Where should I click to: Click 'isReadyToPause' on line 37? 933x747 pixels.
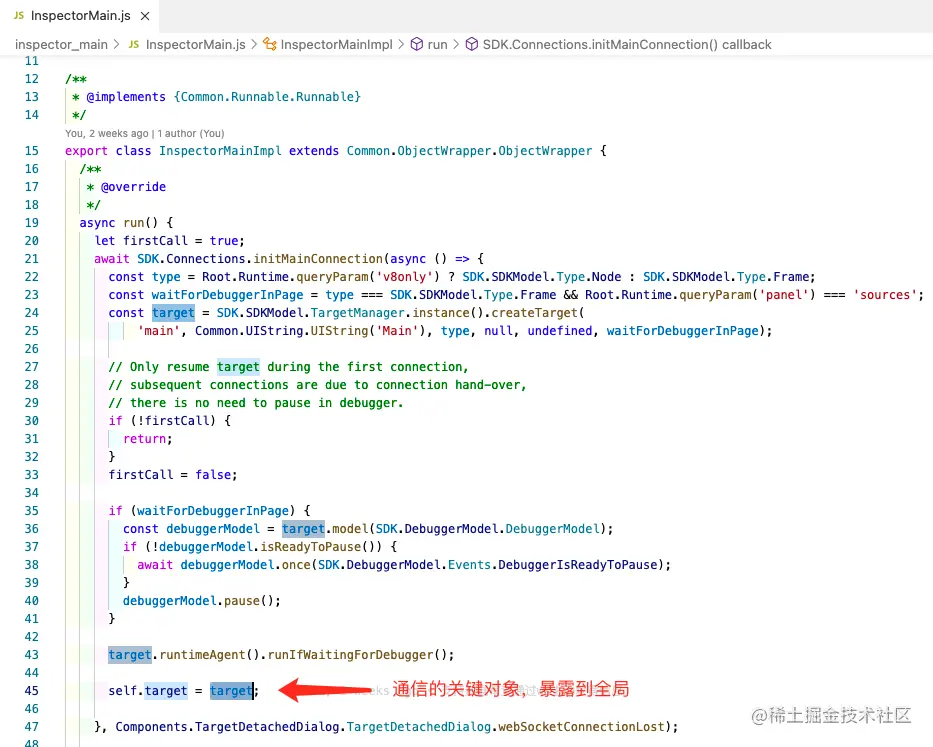(x=311, y=547)
